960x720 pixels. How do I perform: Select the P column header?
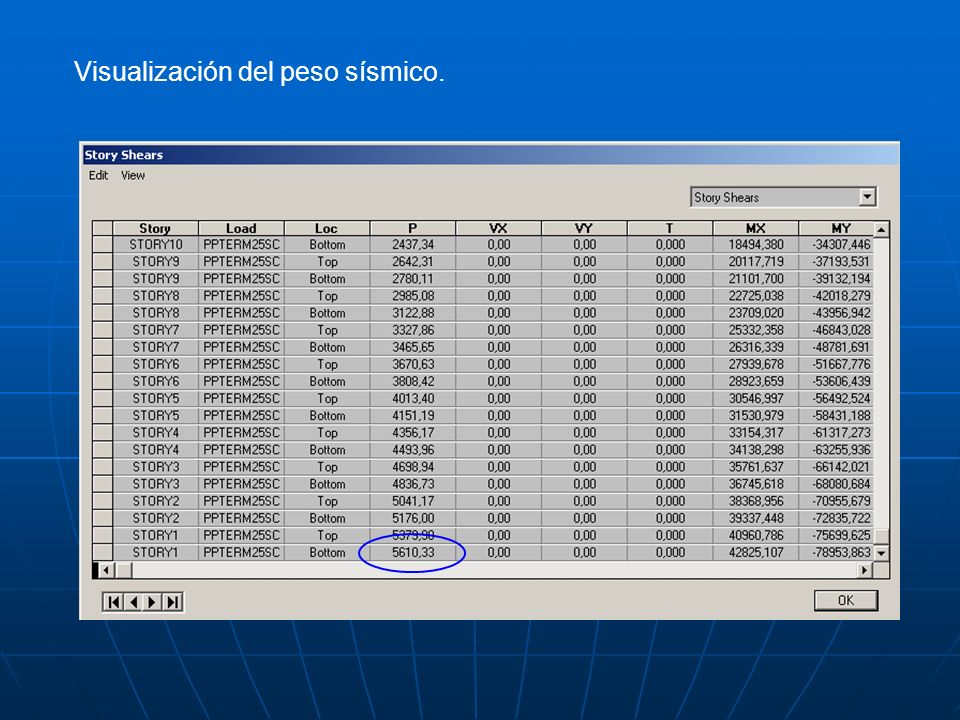click(x=413, y=228)
